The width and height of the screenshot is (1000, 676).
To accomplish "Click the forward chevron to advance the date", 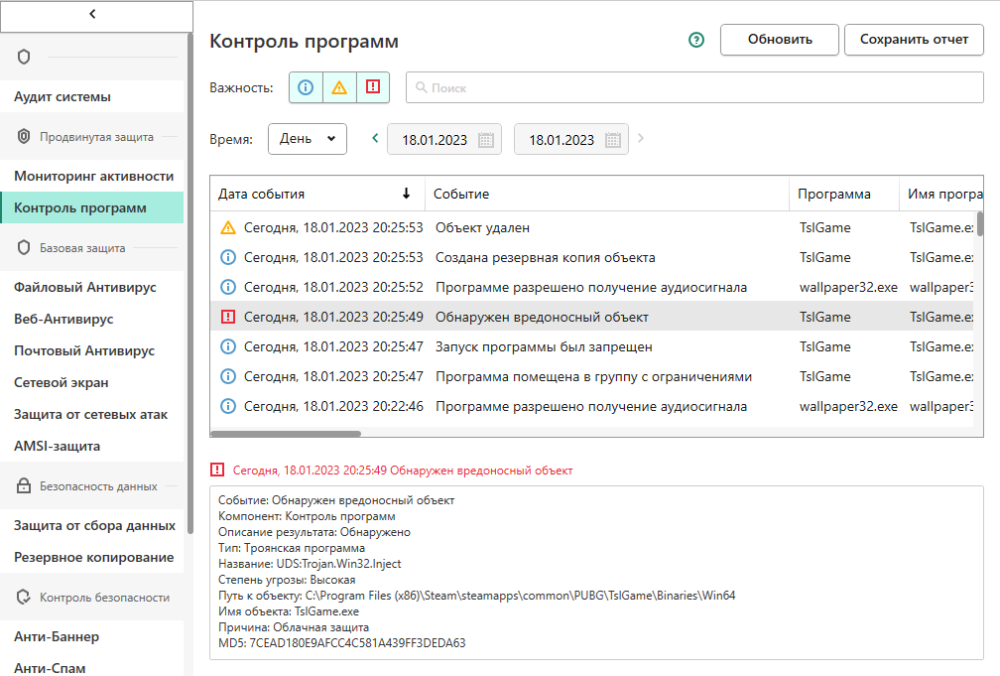I will click(x=640, y=139).
